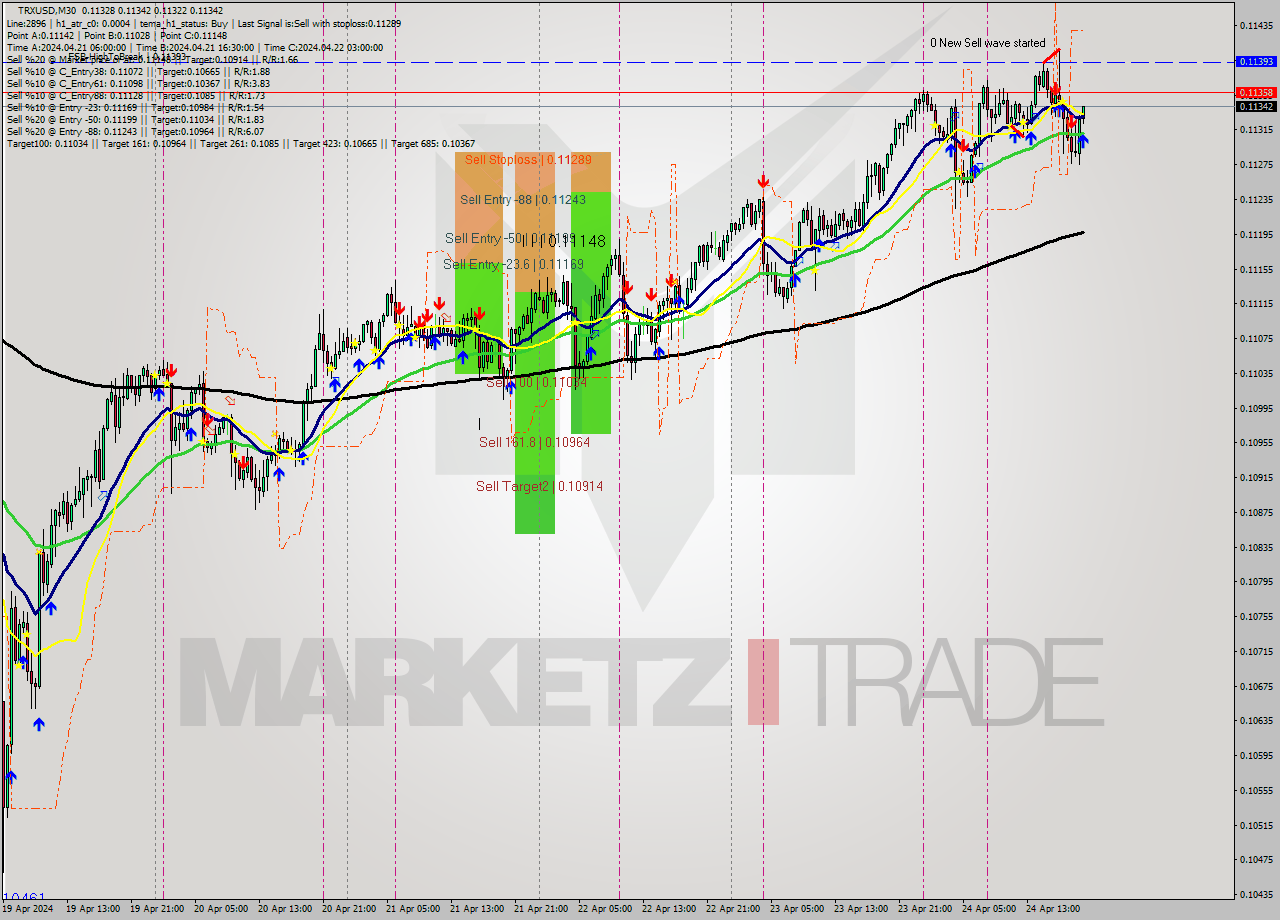Click the TRXUSD,M30 symbol title

tap(47, 11)
